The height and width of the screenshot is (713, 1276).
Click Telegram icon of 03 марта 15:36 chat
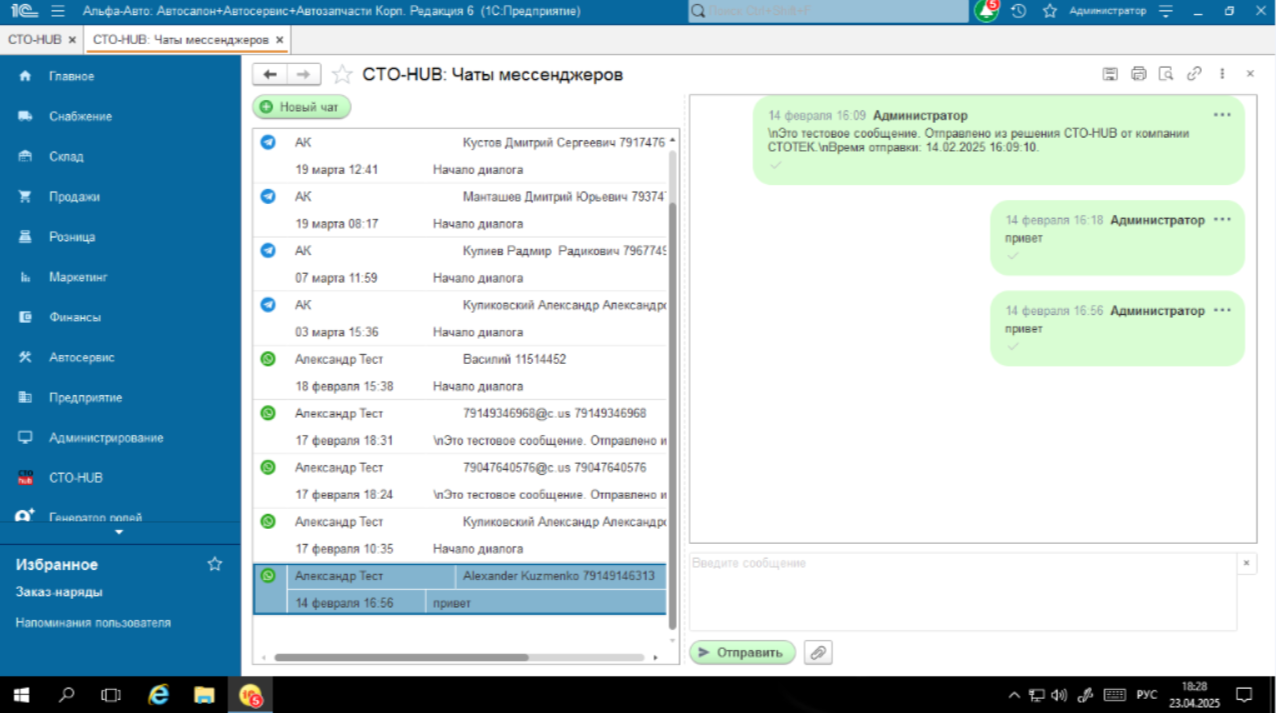point(267,305)
